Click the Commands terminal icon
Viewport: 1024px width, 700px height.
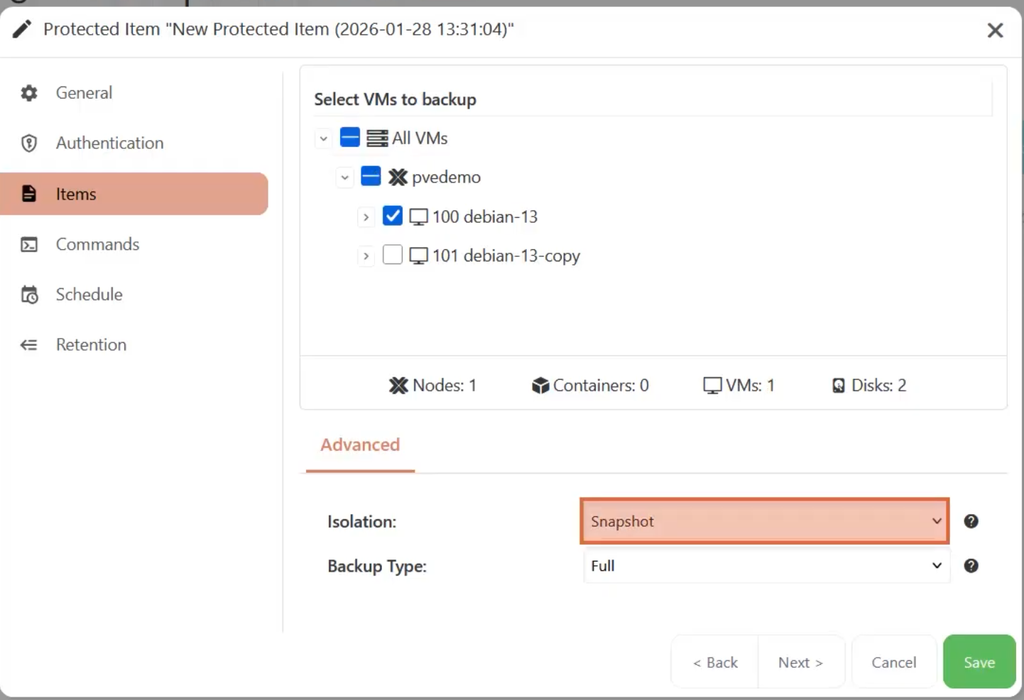pyautogui.click(x=29, y=244)
